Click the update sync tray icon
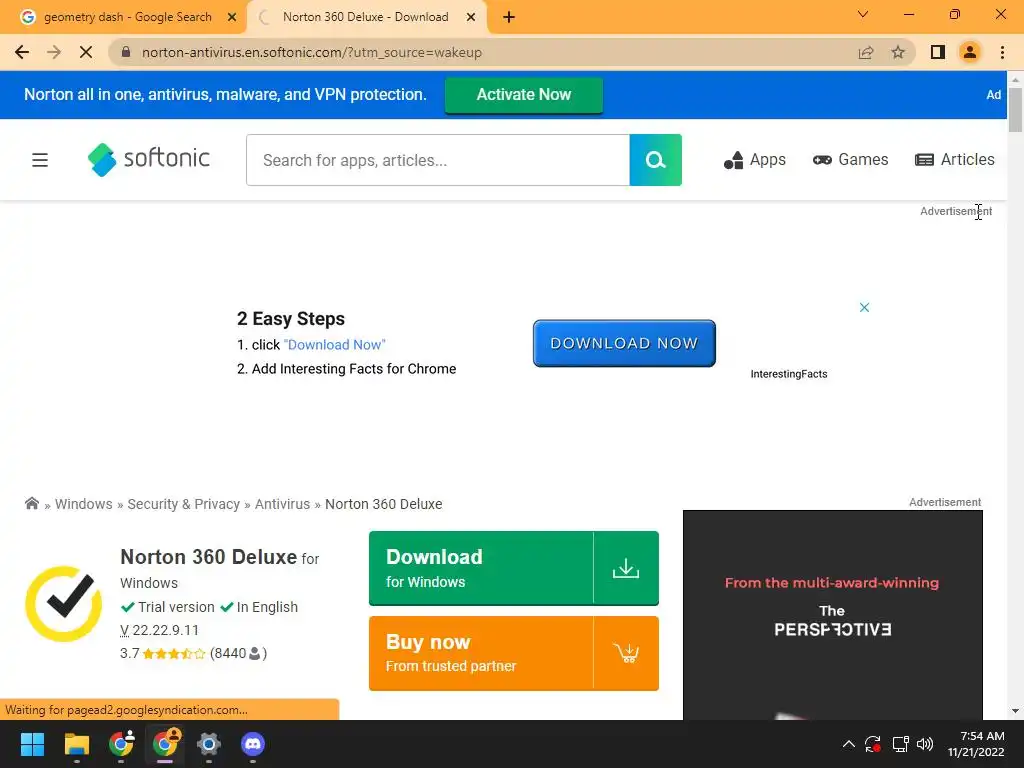 click(x=873, y=744)
